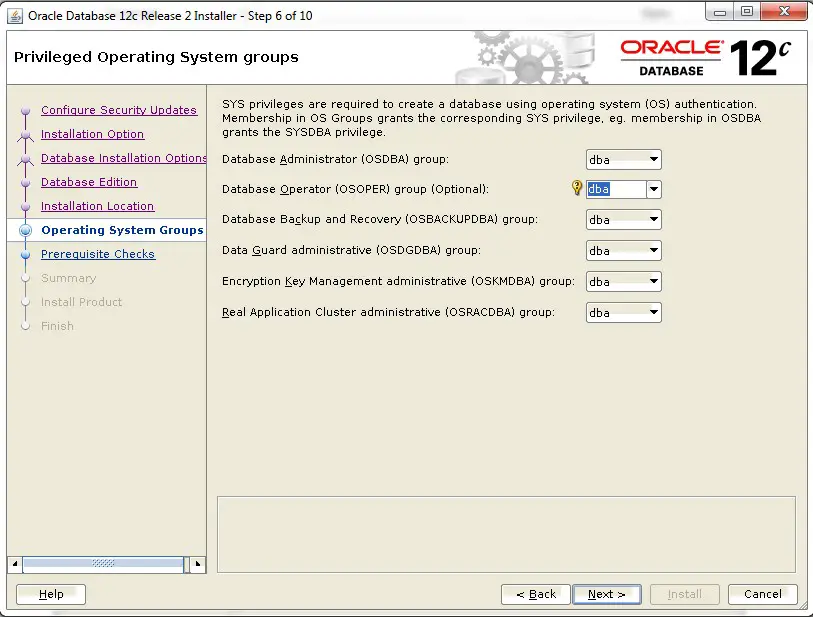Click the Privileged Operating System groups heading

point(156,57)
